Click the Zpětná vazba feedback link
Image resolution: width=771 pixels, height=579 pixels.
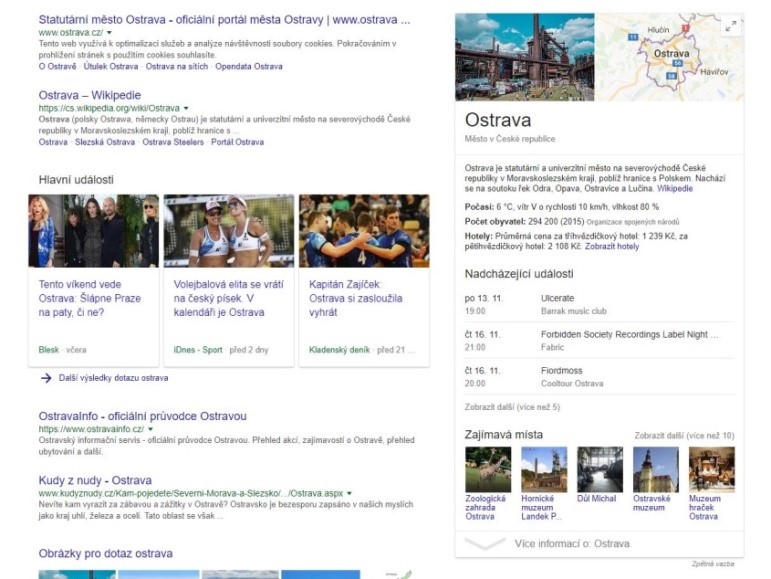click(x=713, y=564)
